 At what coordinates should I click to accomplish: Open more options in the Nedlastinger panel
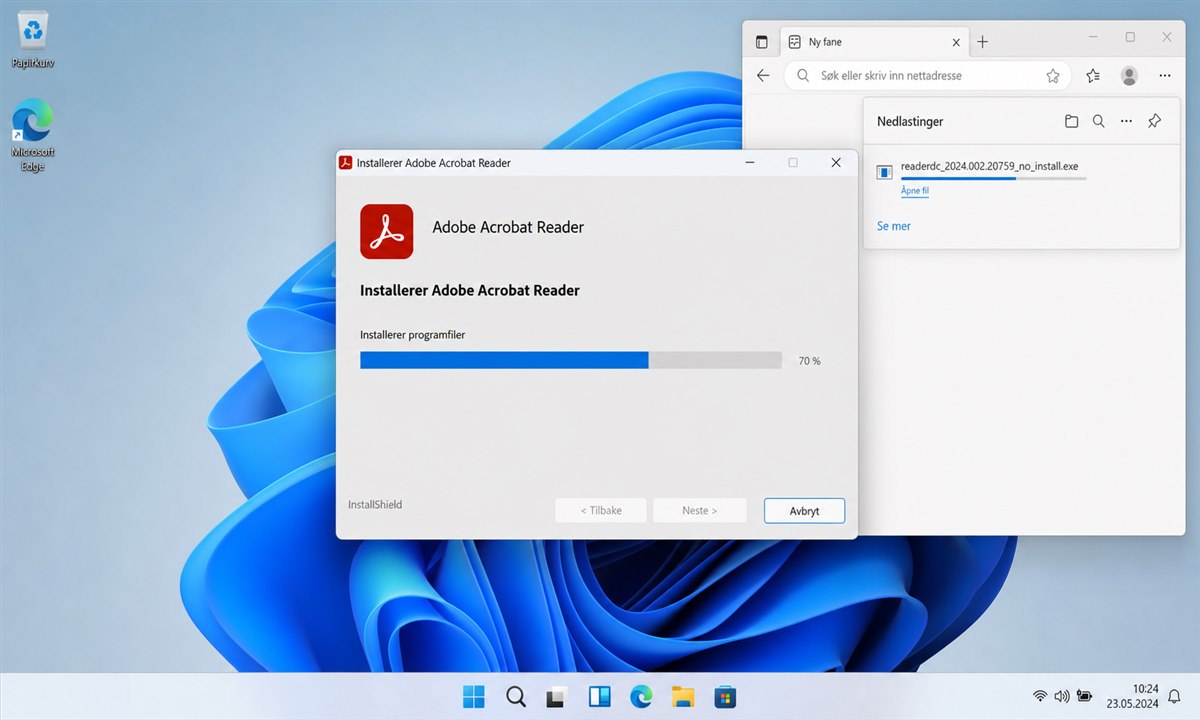click(x=1126, y=121)
